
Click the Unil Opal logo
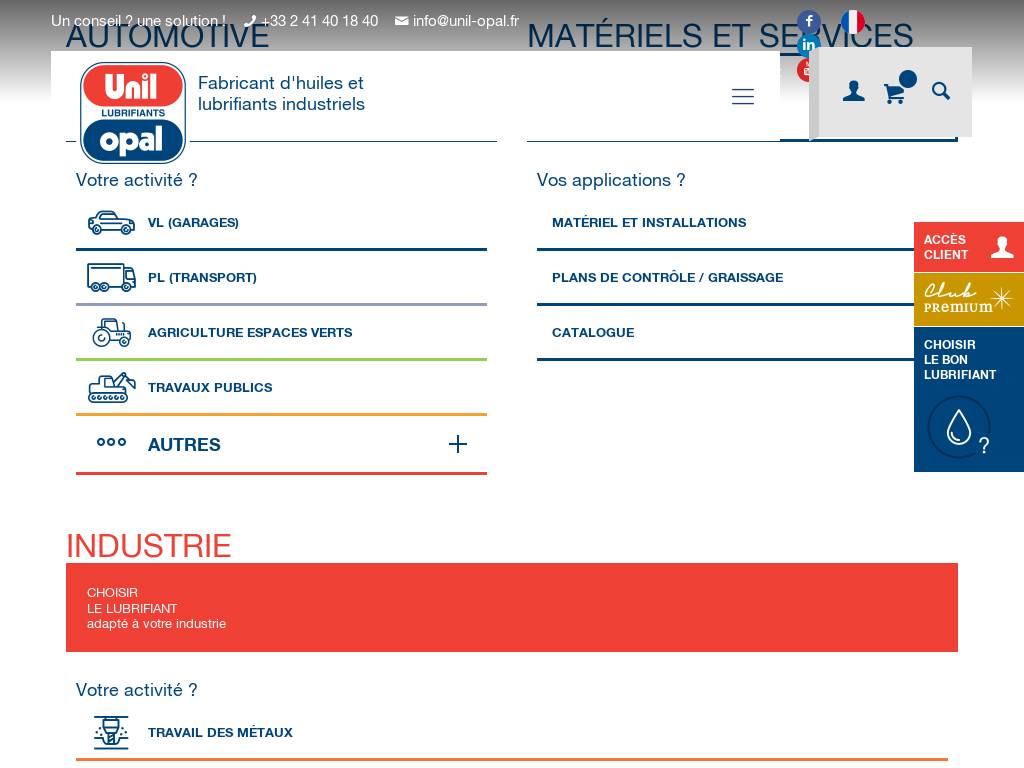133,112
